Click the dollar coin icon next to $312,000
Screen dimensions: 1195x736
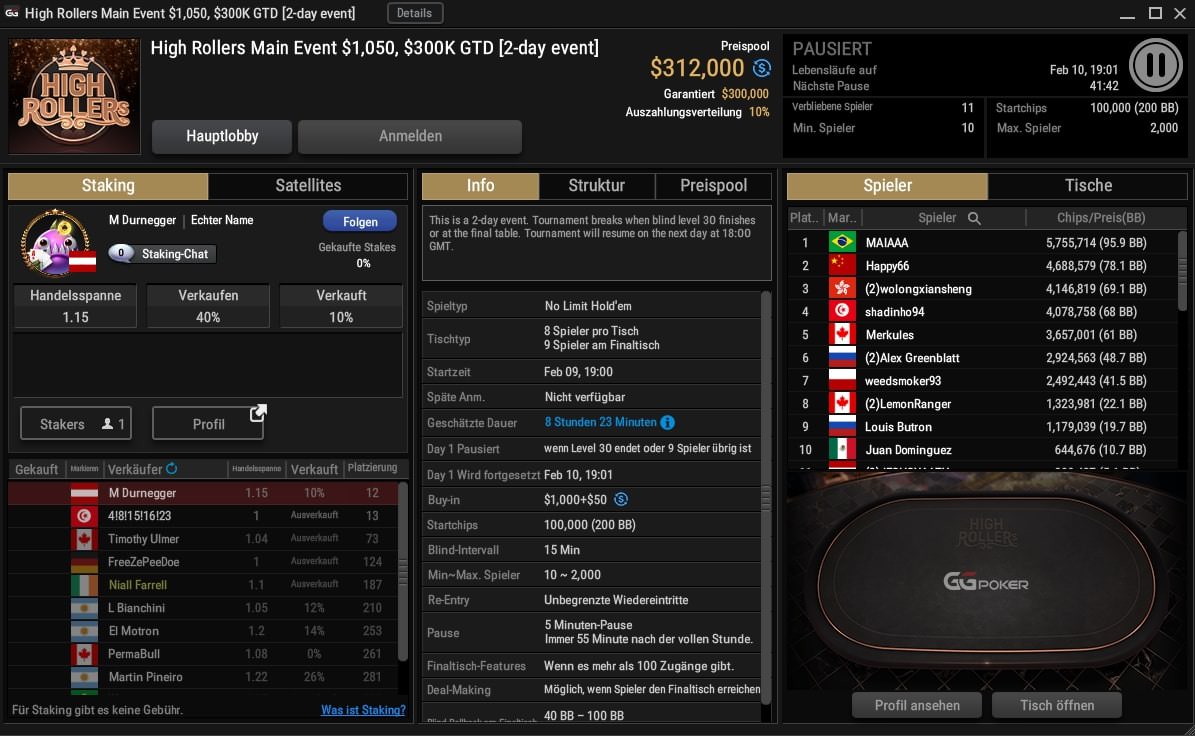click(x=761, y=68)
